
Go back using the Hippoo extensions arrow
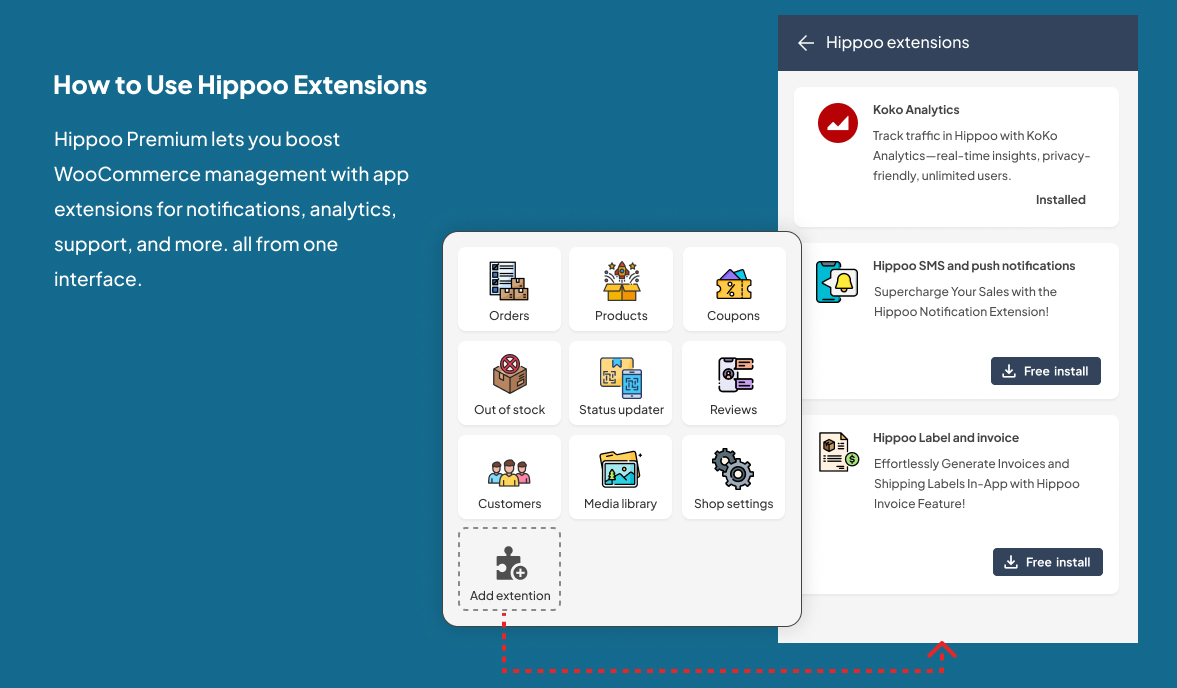(x=805, y=43)
